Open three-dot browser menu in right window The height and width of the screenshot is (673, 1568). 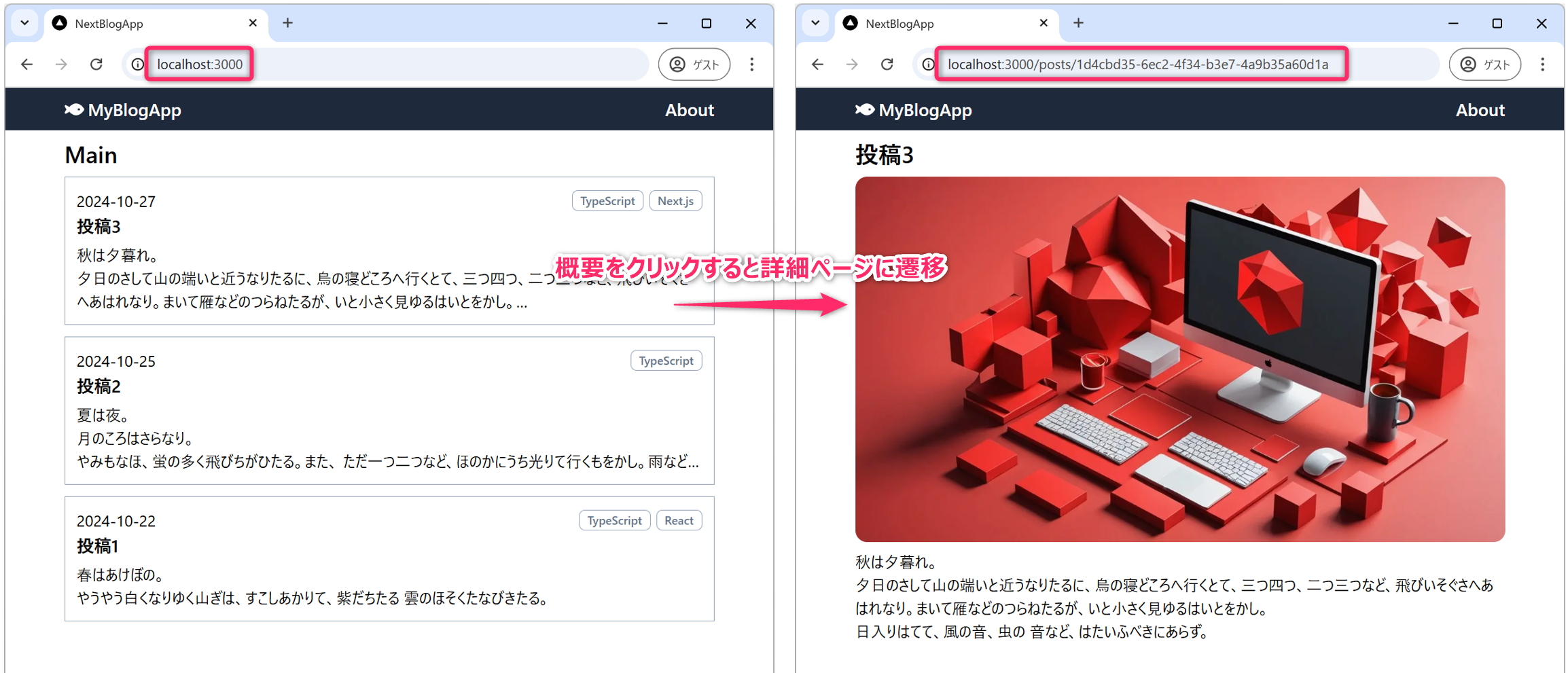(x=1542, y=65)
